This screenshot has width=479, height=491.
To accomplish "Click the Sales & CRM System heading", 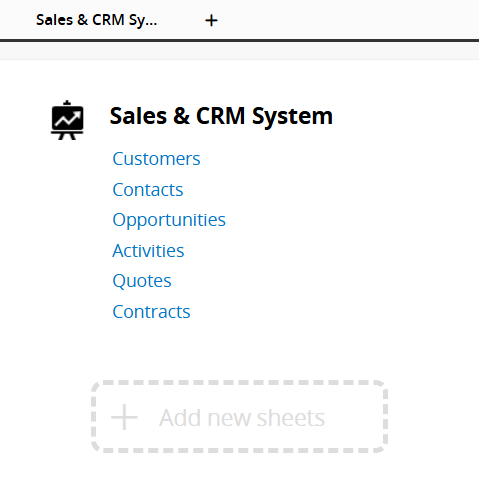I will (x=221, y=116).
